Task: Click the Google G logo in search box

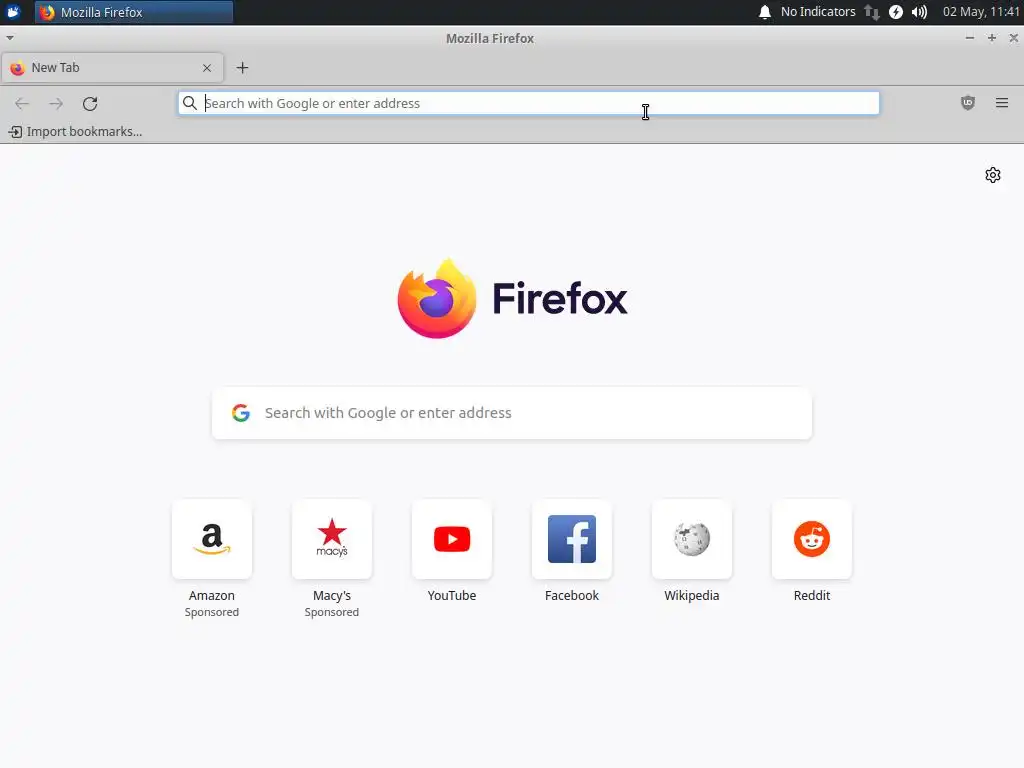Action: [241, 413]
